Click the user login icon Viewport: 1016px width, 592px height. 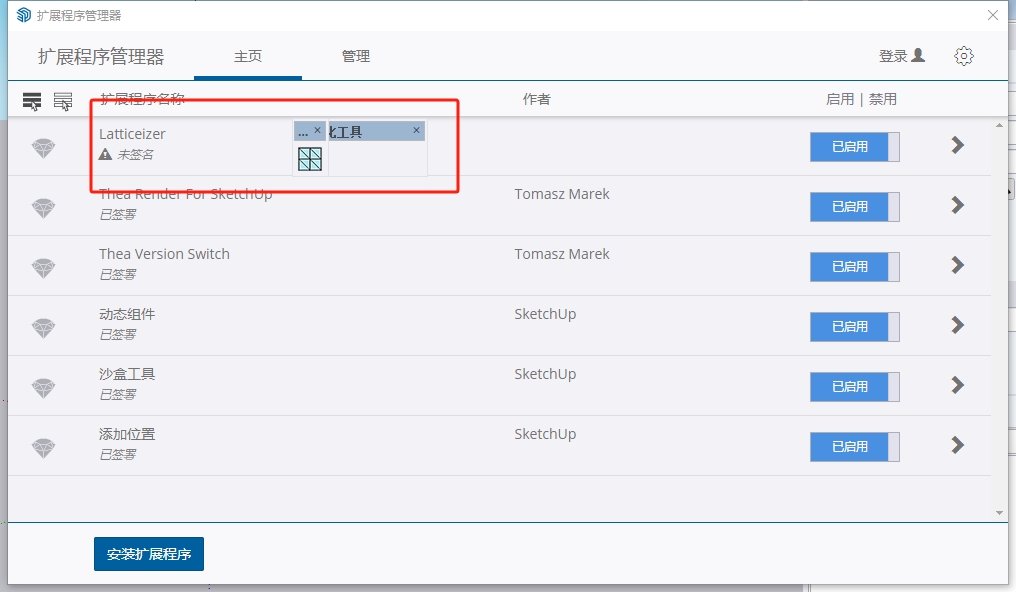click(918, 55)
